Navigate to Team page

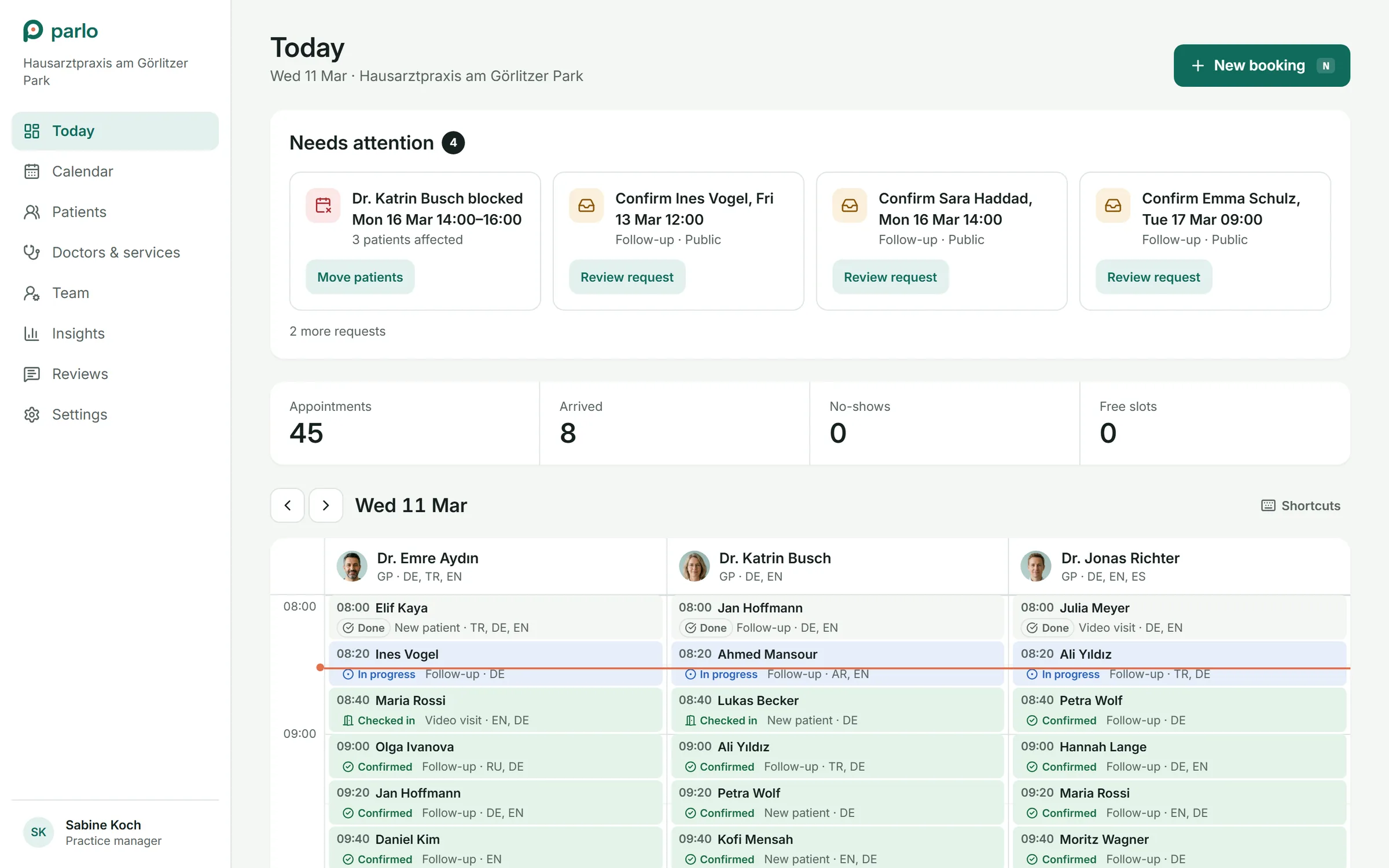(x=115, y=293)
